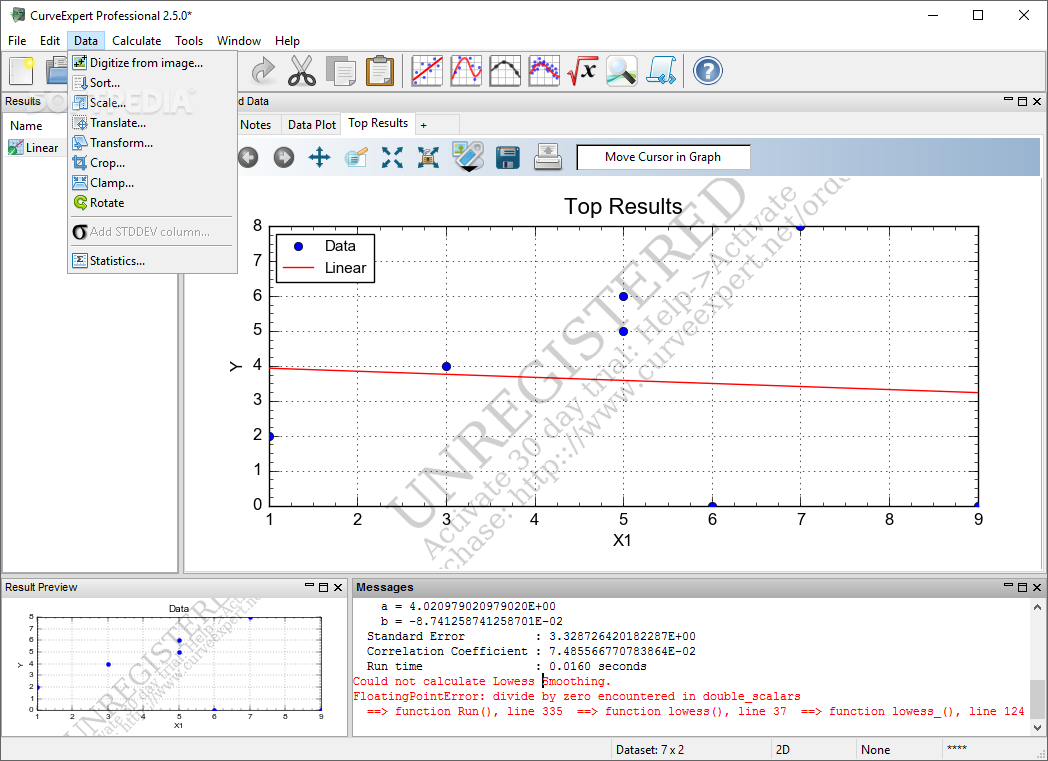Switch to the Data Plot tab
The width and height of the screenshot is (1048, 761).
311,125
